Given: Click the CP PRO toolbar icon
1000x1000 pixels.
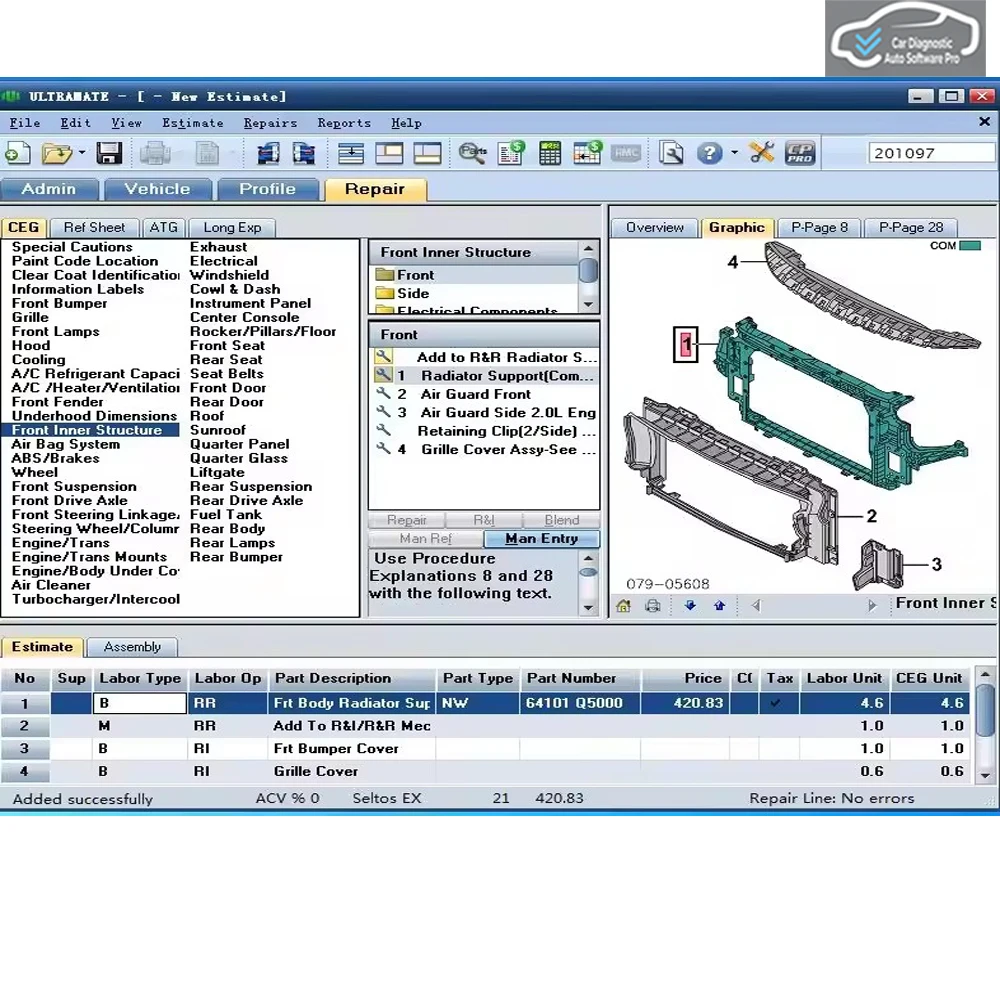Looking at the screenshot, I should click(800, 153).
